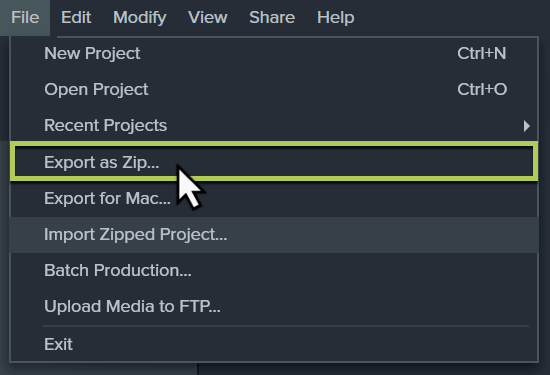Image resolution: width=550 pixels, height=375 pixels.
Task: Open the Modify menu
Action: (x=140, y=18)
